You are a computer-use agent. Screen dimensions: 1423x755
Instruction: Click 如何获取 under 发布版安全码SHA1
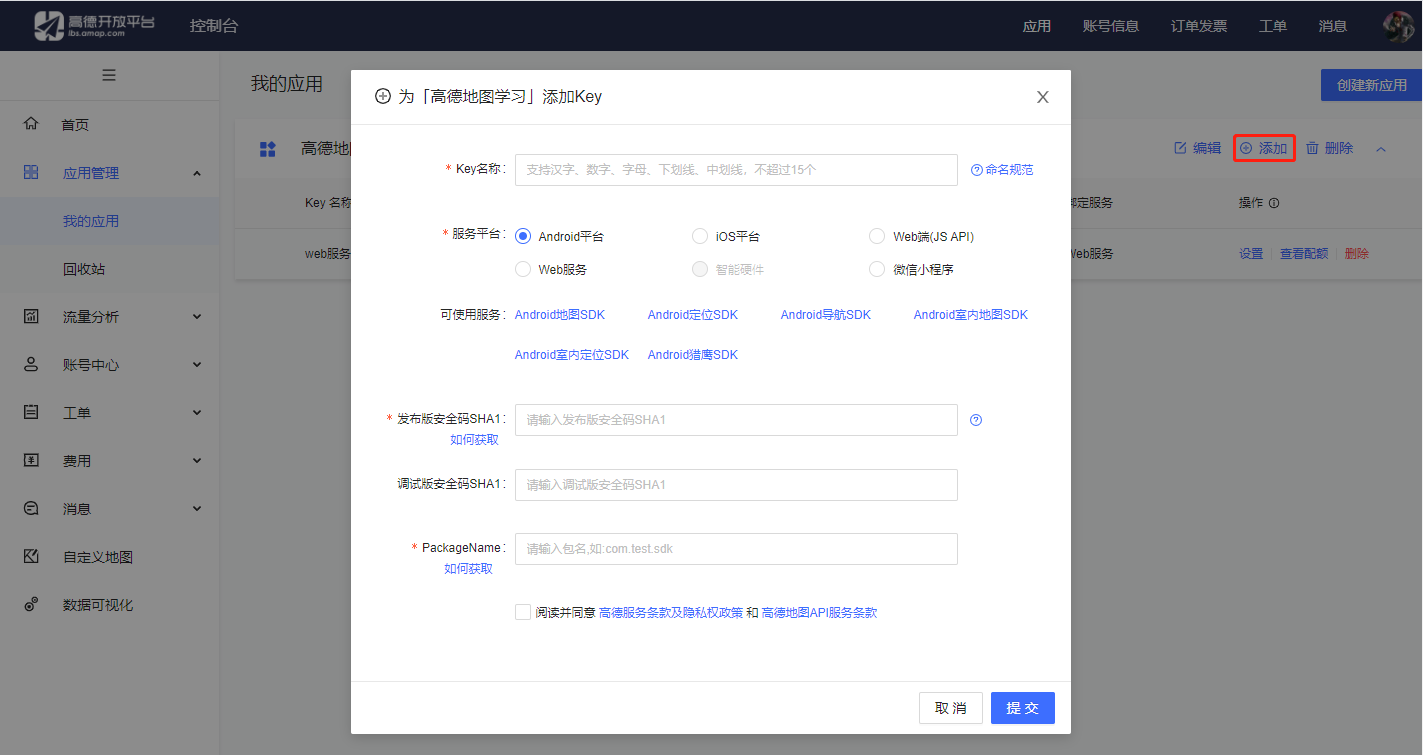pyautogui.click(x=474, y=440)
